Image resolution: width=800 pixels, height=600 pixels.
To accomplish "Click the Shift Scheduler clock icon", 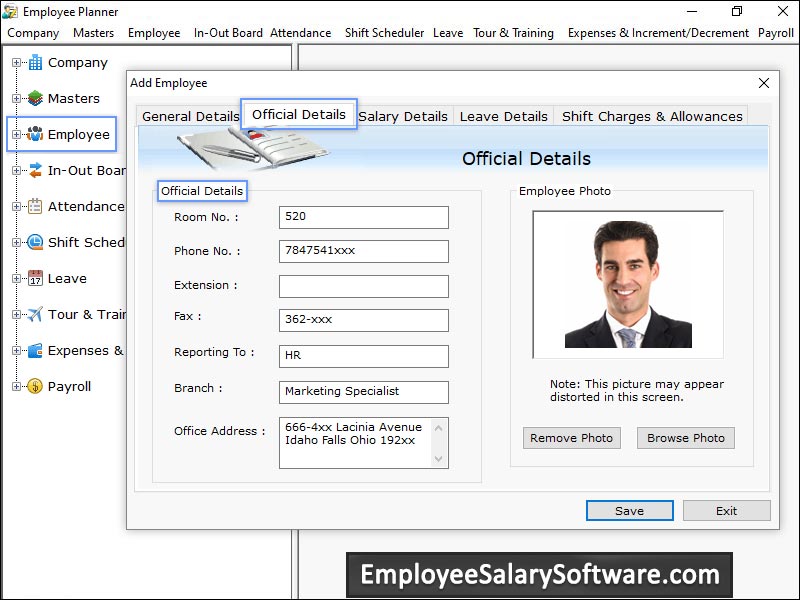I will 35,242.
